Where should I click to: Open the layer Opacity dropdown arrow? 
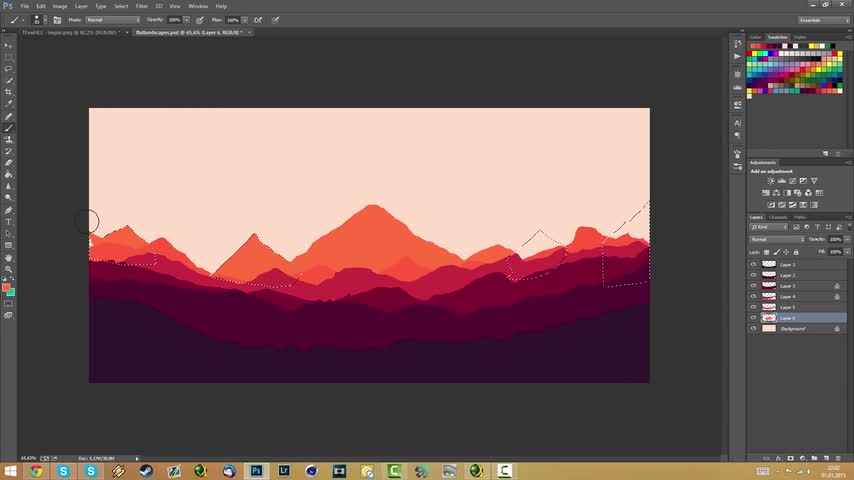pyautogui.click(x=847, y=239)
